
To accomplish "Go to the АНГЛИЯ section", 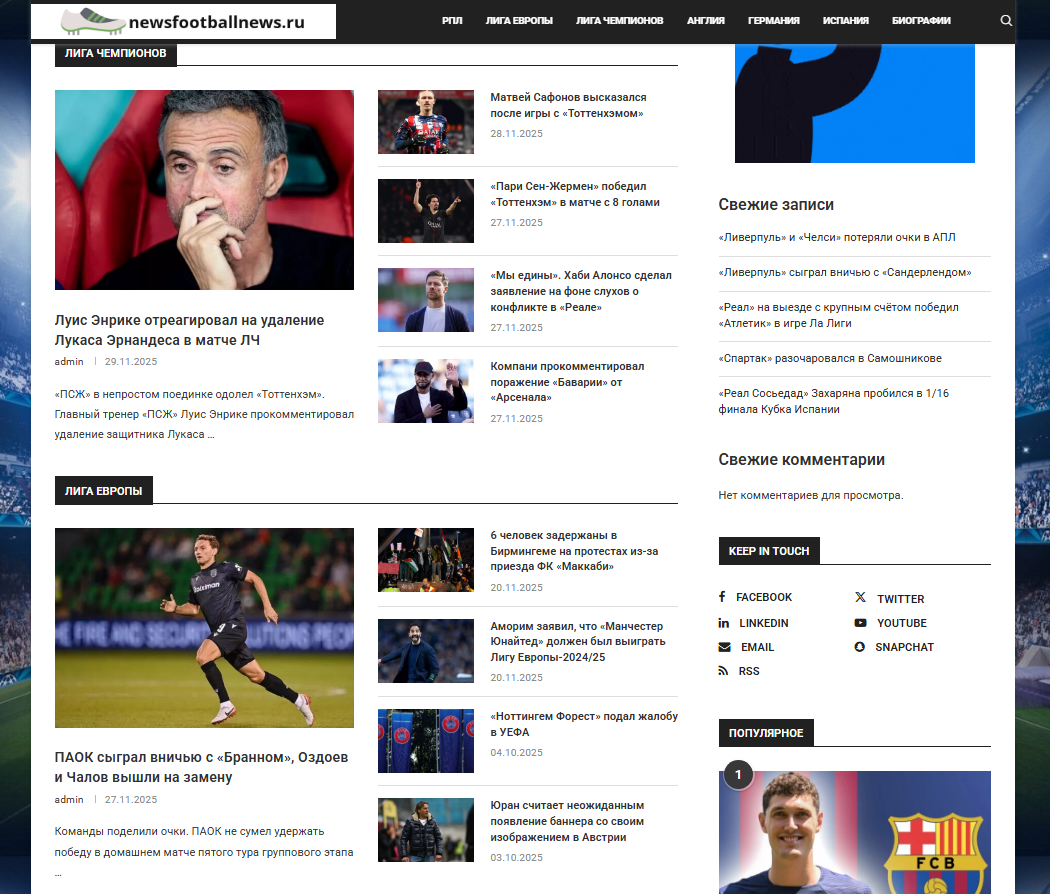I will (706, 21).
